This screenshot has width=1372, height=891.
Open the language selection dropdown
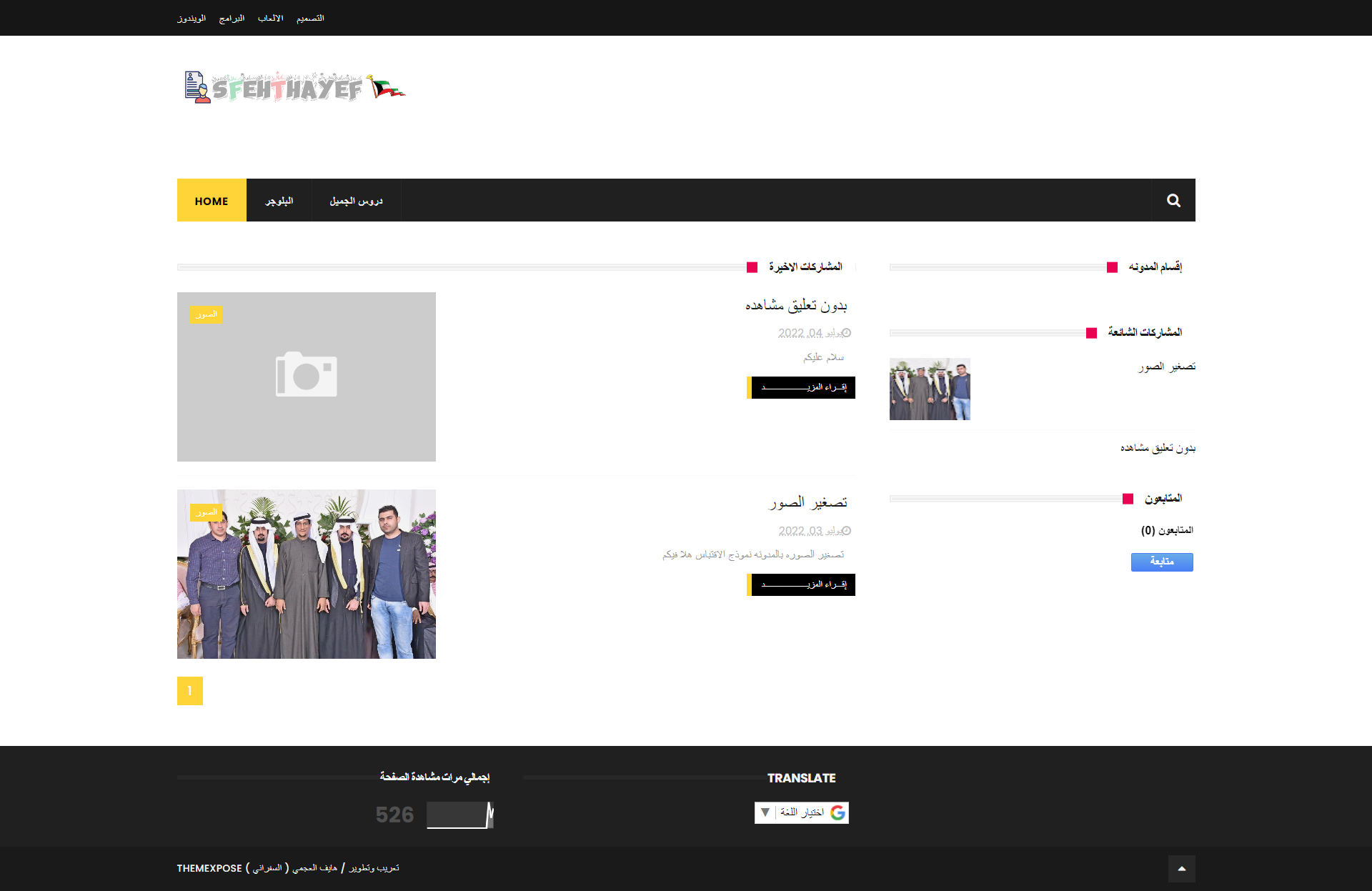pyautogui.click(x=802, y=812)
